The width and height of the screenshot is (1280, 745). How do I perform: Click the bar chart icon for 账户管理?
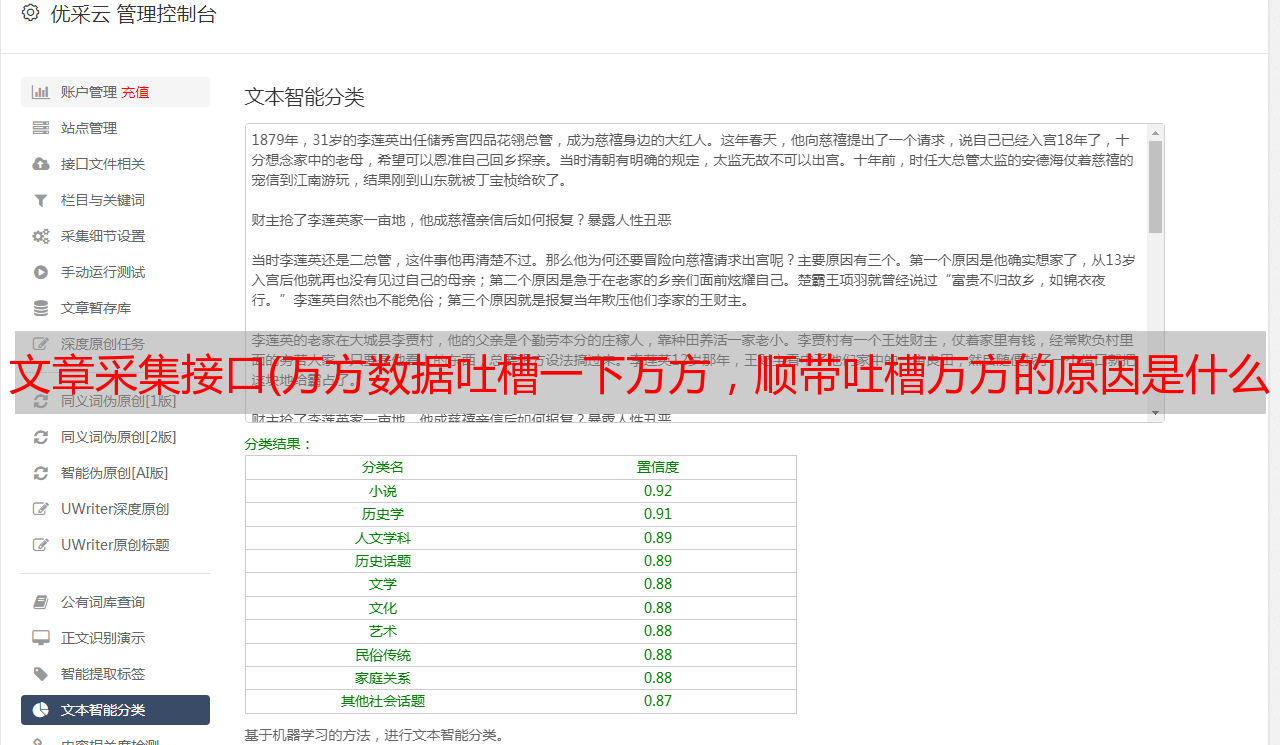click(x=41, y=92)
